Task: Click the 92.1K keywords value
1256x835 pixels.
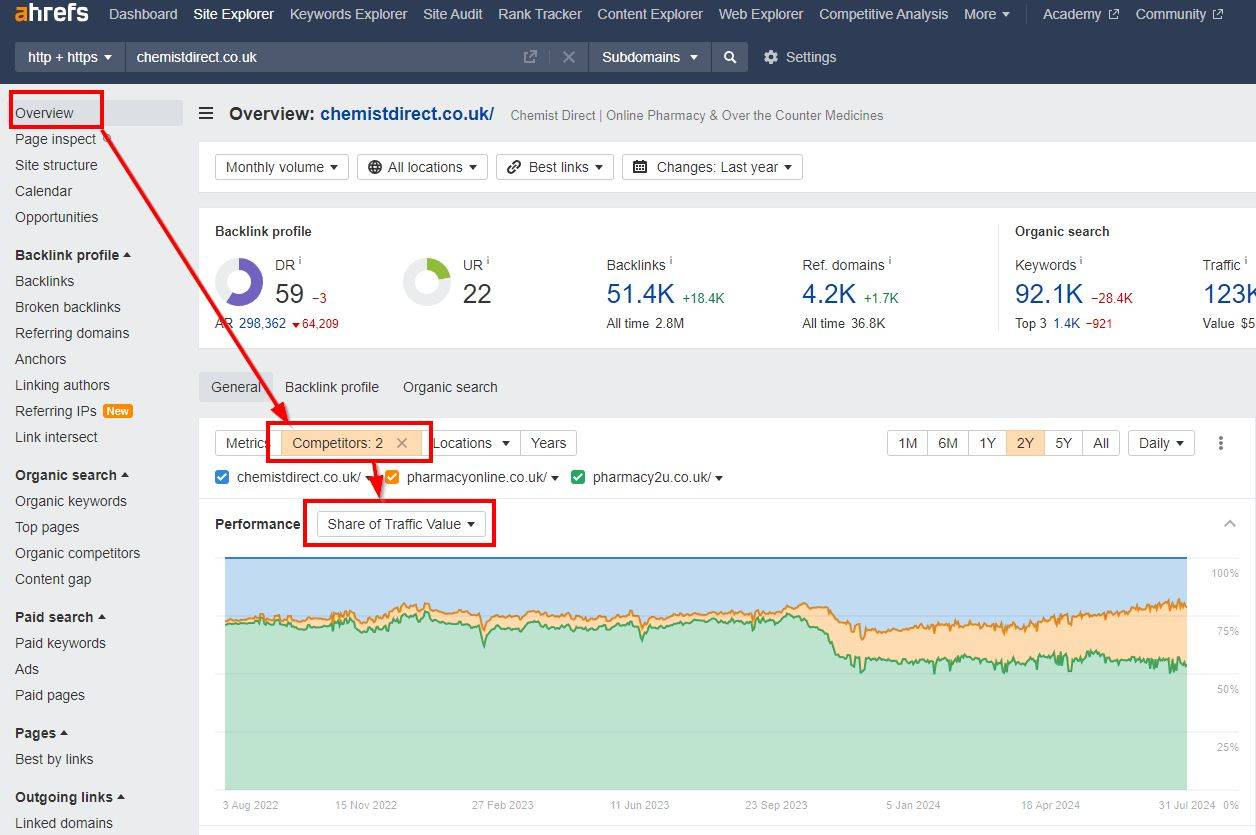Action: [1049, 294]
